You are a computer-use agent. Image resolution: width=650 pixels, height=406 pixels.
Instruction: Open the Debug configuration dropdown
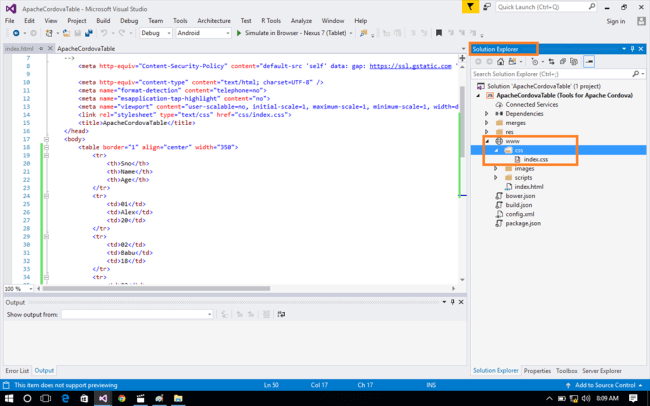(x=155, y=33)
